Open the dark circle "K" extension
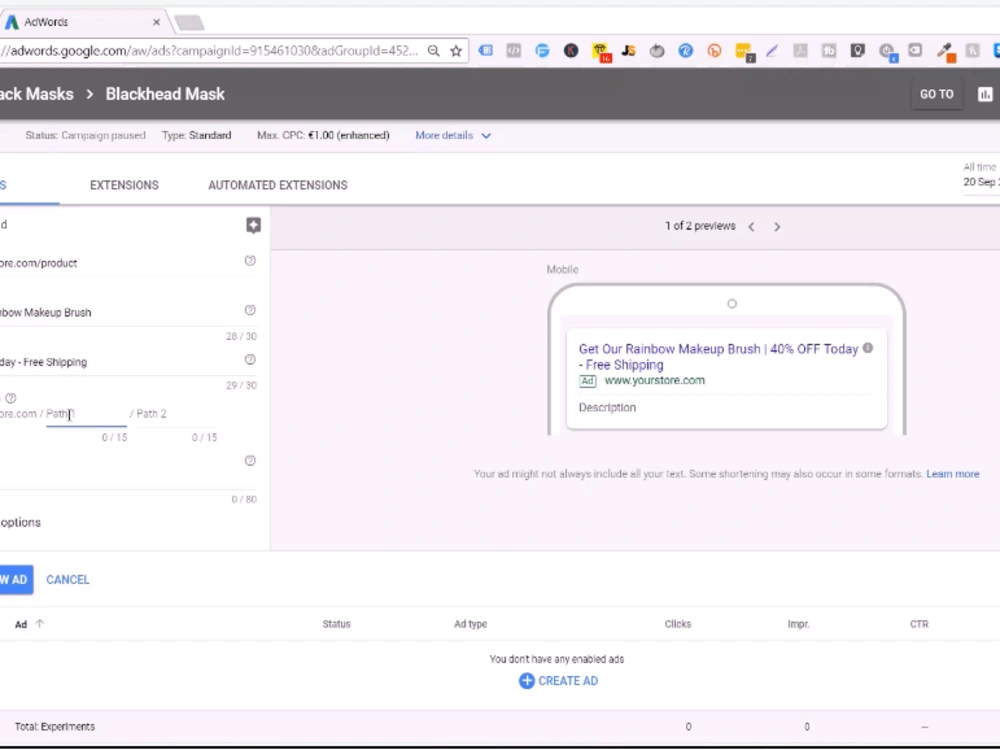 [x=571, y=50]
